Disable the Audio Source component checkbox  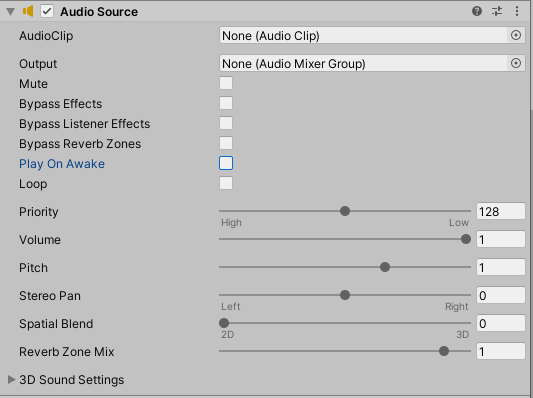[x=47, y=11]
